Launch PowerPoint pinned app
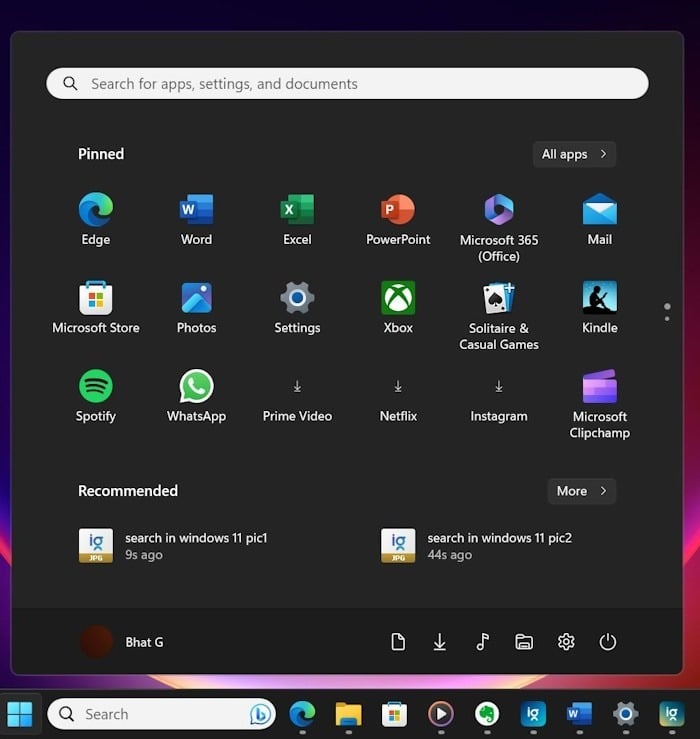 click(x=398, y=219)
